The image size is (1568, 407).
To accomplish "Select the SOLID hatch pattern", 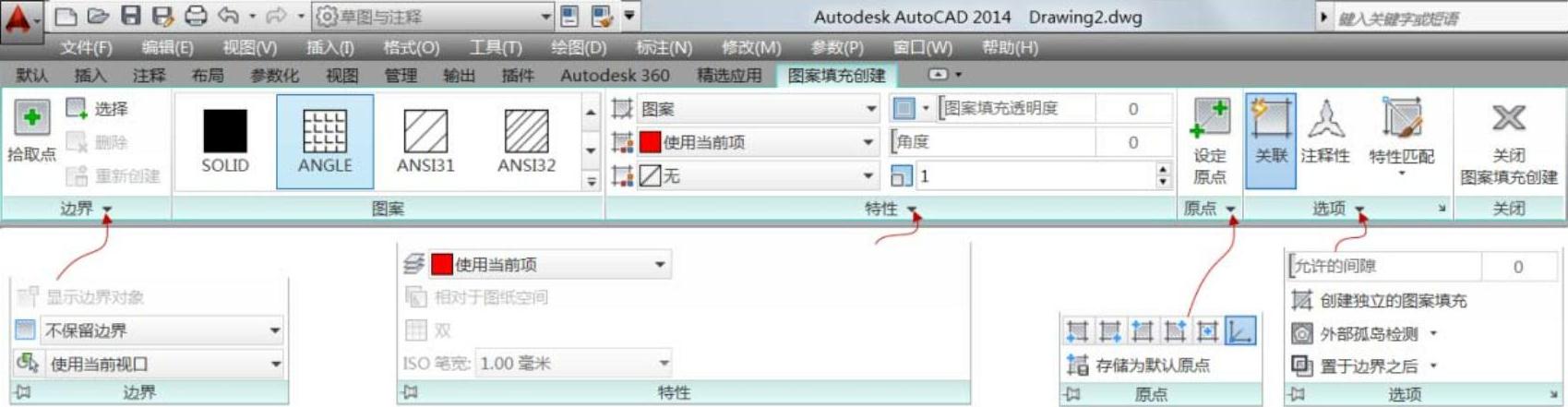I will (225, 141).
